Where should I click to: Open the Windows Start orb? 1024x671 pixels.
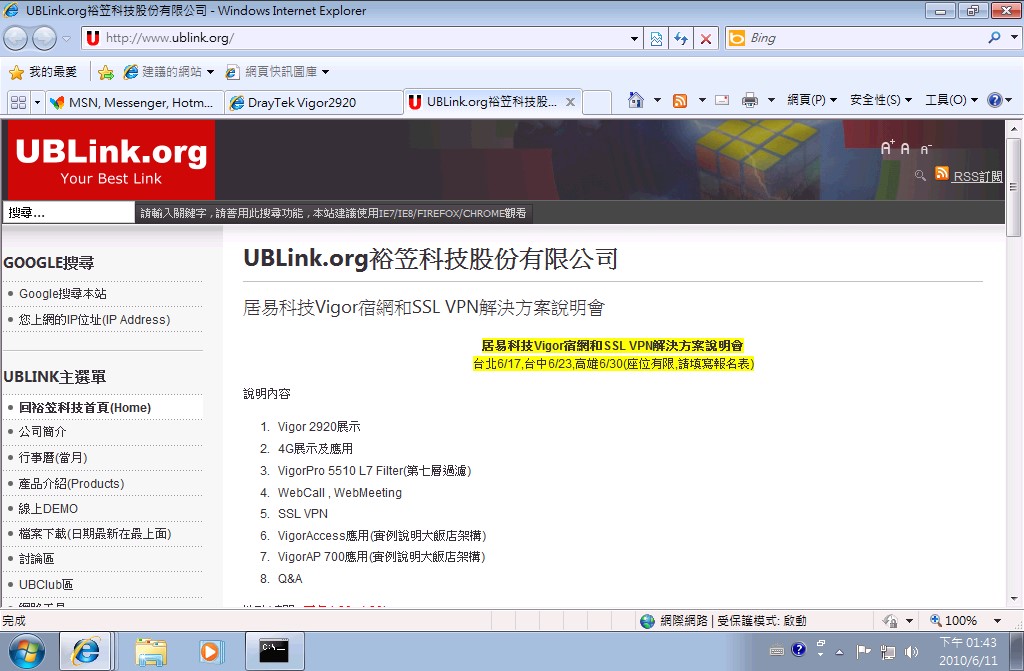[x=26, y=651]
